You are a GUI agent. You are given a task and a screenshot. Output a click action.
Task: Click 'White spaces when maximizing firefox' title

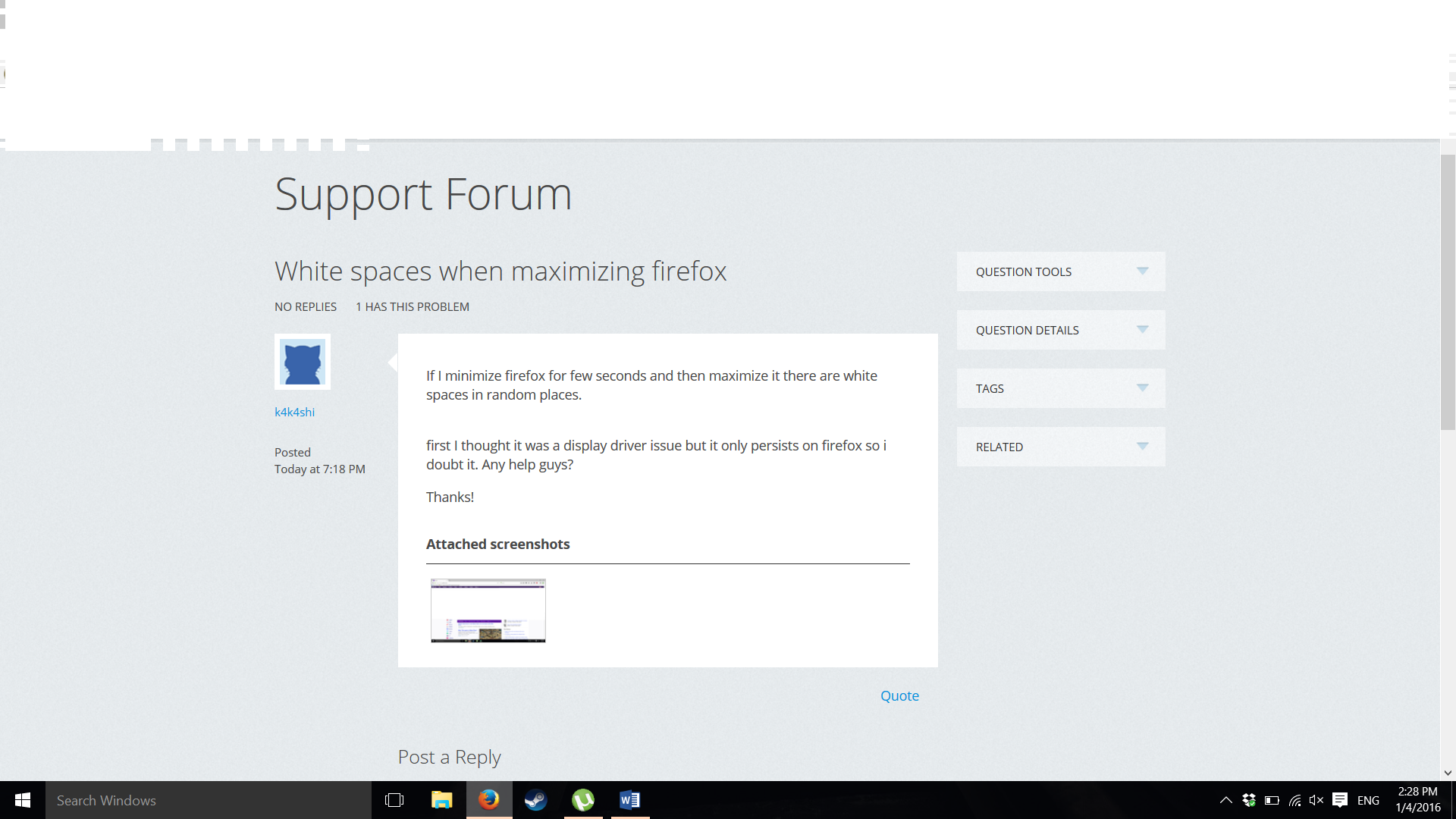click(x=500, y=271)
